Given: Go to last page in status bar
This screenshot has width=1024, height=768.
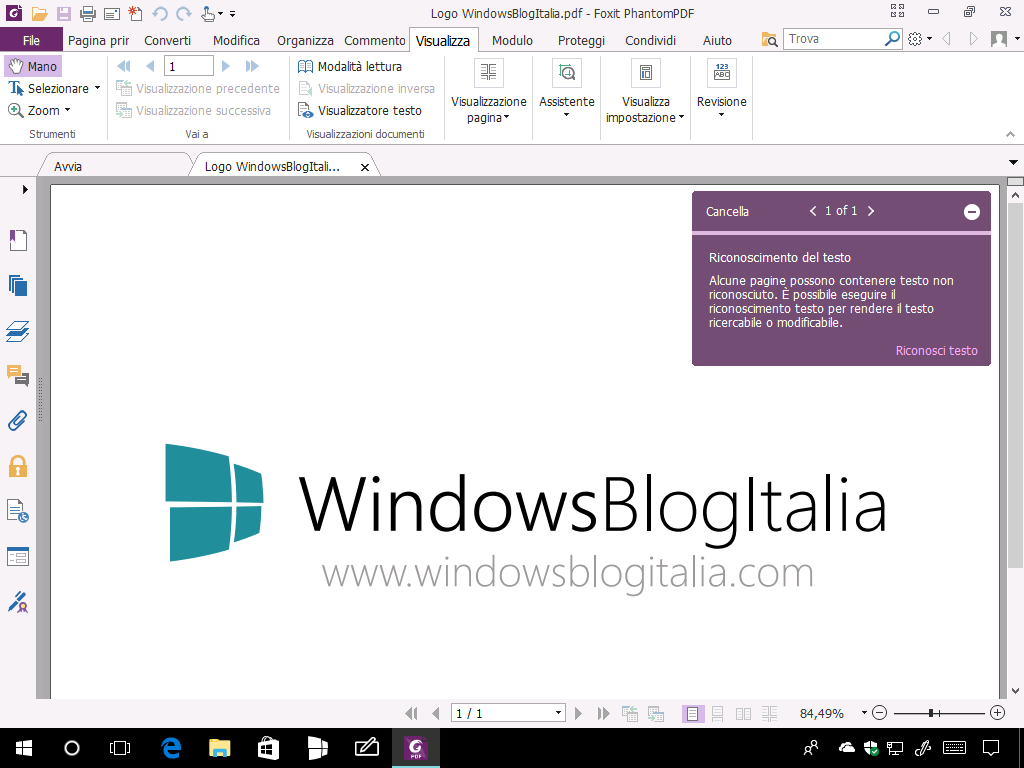Looking at the screenshot, I should pos(603,713).
